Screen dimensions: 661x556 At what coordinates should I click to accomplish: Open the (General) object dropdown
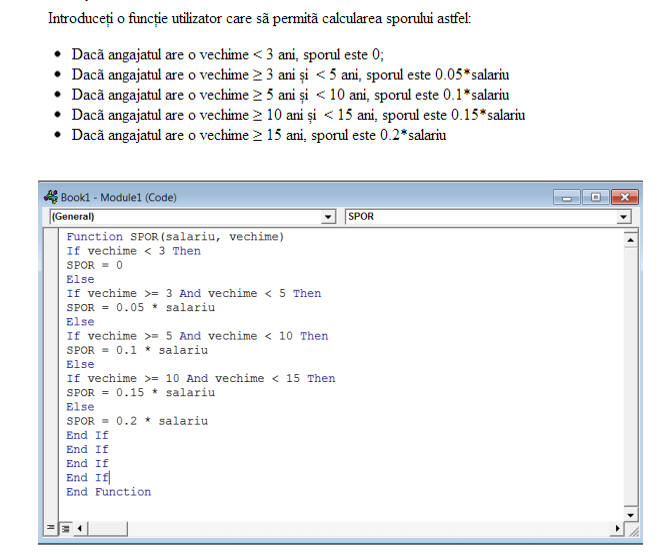point(328,216)
